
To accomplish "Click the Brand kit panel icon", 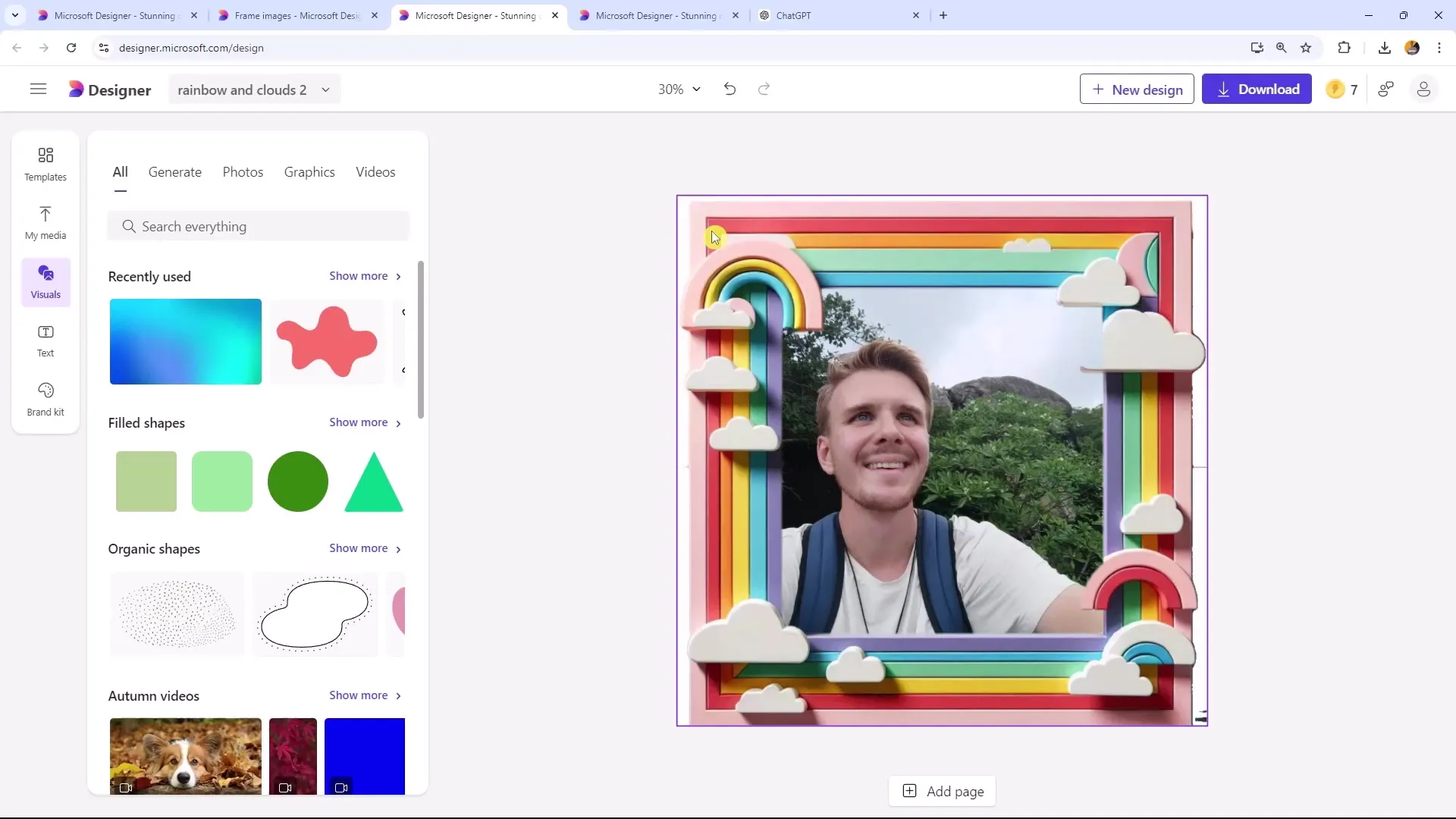I will point(45,399).
